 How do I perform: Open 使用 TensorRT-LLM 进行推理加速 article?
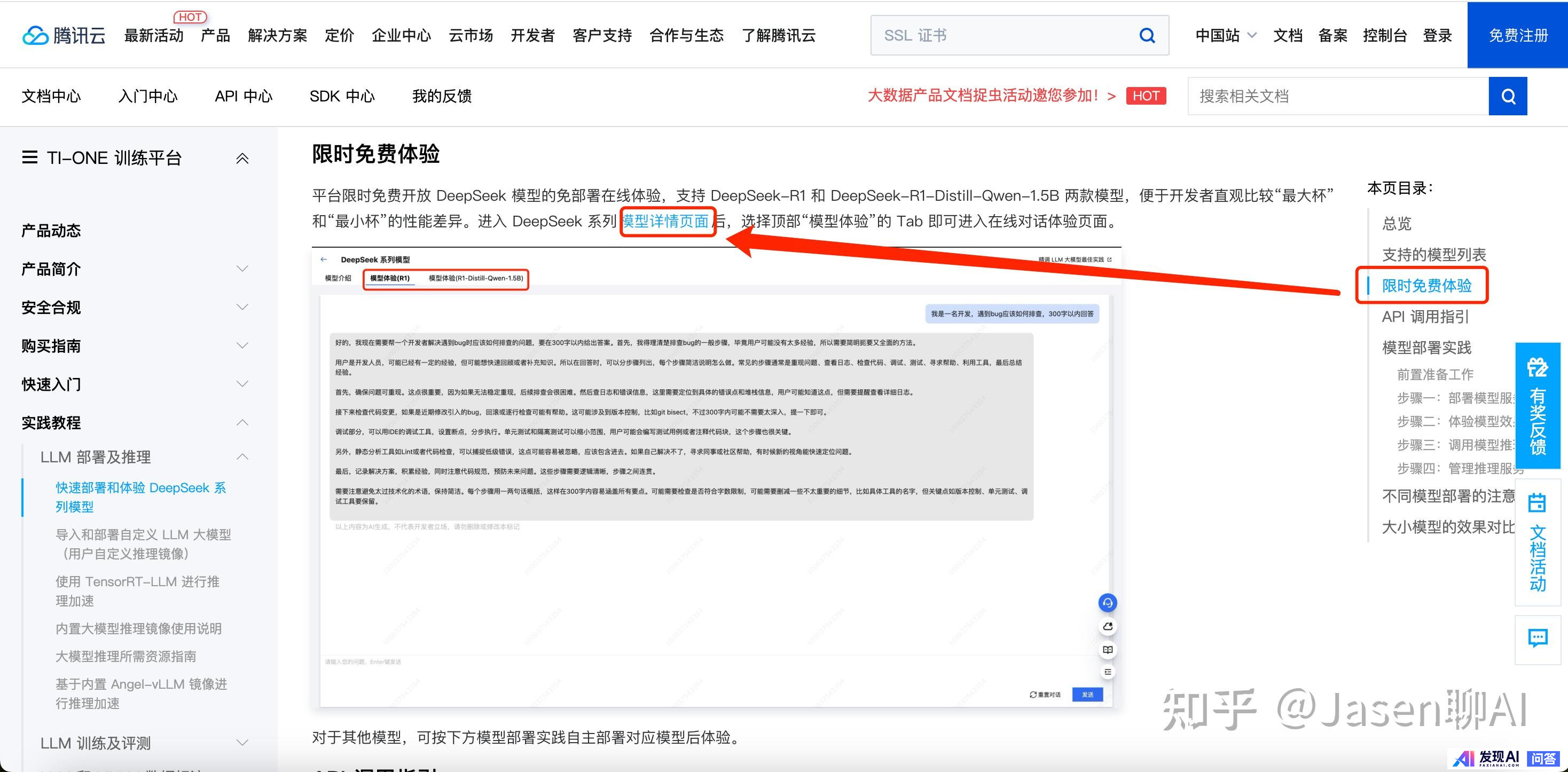[x=138, y=590]
